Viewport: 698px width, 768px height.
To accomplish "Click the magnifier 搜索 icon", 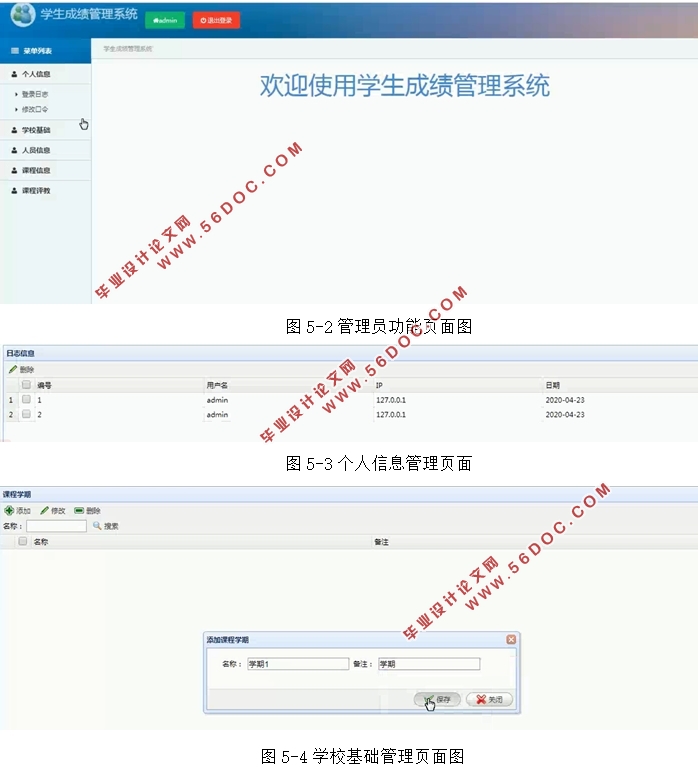I will (97, 526).
